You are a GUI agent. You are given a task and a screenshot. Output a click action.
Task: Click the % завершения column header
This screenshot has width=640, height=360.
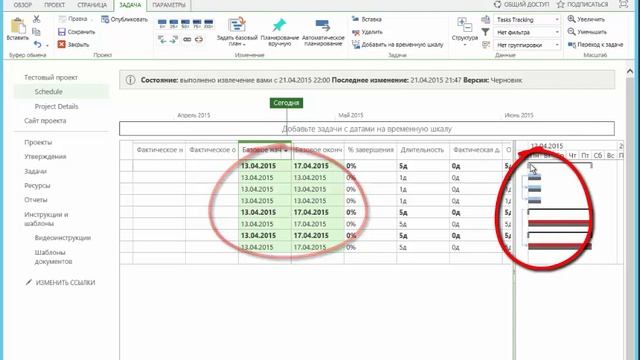[x=370, y=150]
